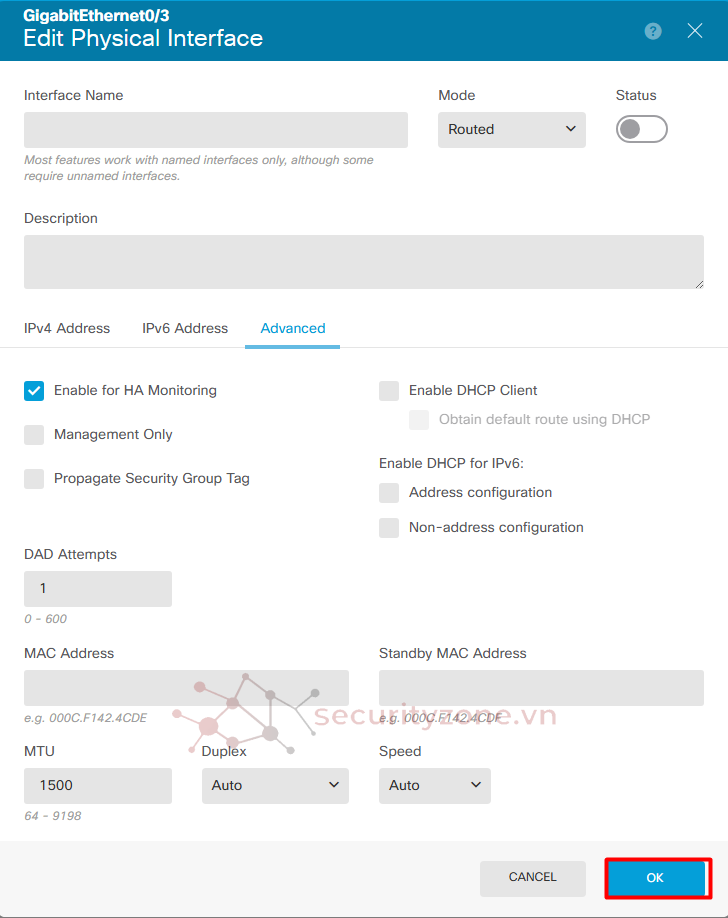Expand the Speed dropdown
The width and height of the screenshot is (728, 918).
click(434, 786)
